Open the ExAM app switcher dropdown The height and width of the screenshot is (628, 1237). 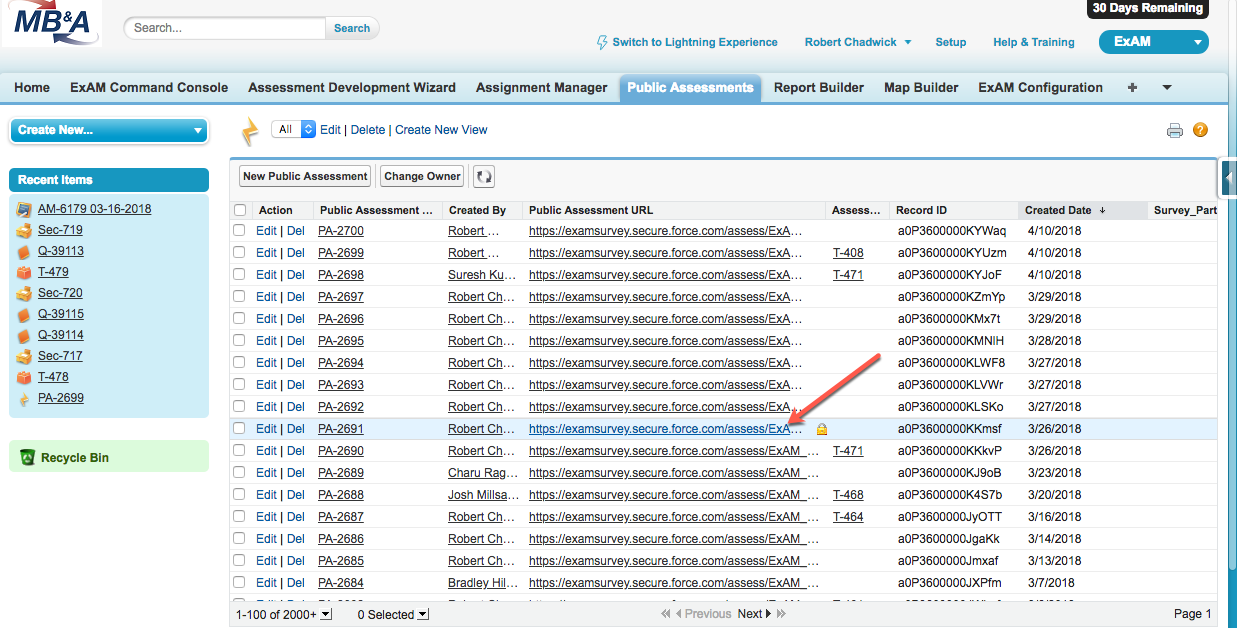pyautogui.click(x=1153, y=42)
